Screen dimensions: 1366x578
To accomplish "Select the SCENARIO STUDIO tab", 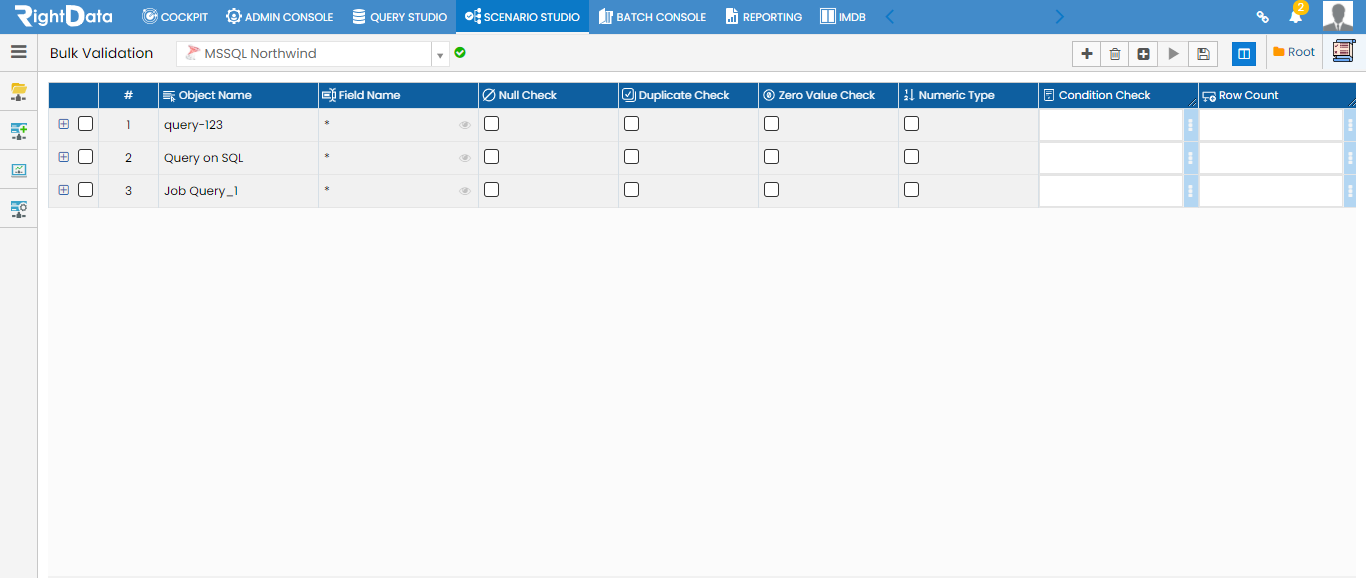I will 522,17.
